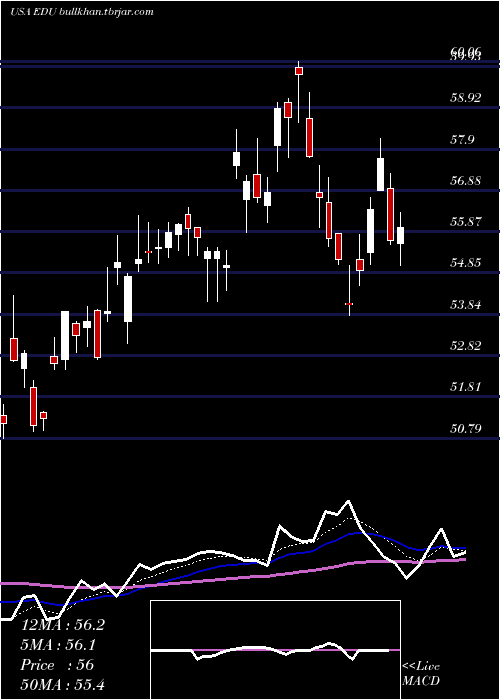The image size is (500, 700).
Task: Click the 51.81 price axis label
Action: point(466,387)
